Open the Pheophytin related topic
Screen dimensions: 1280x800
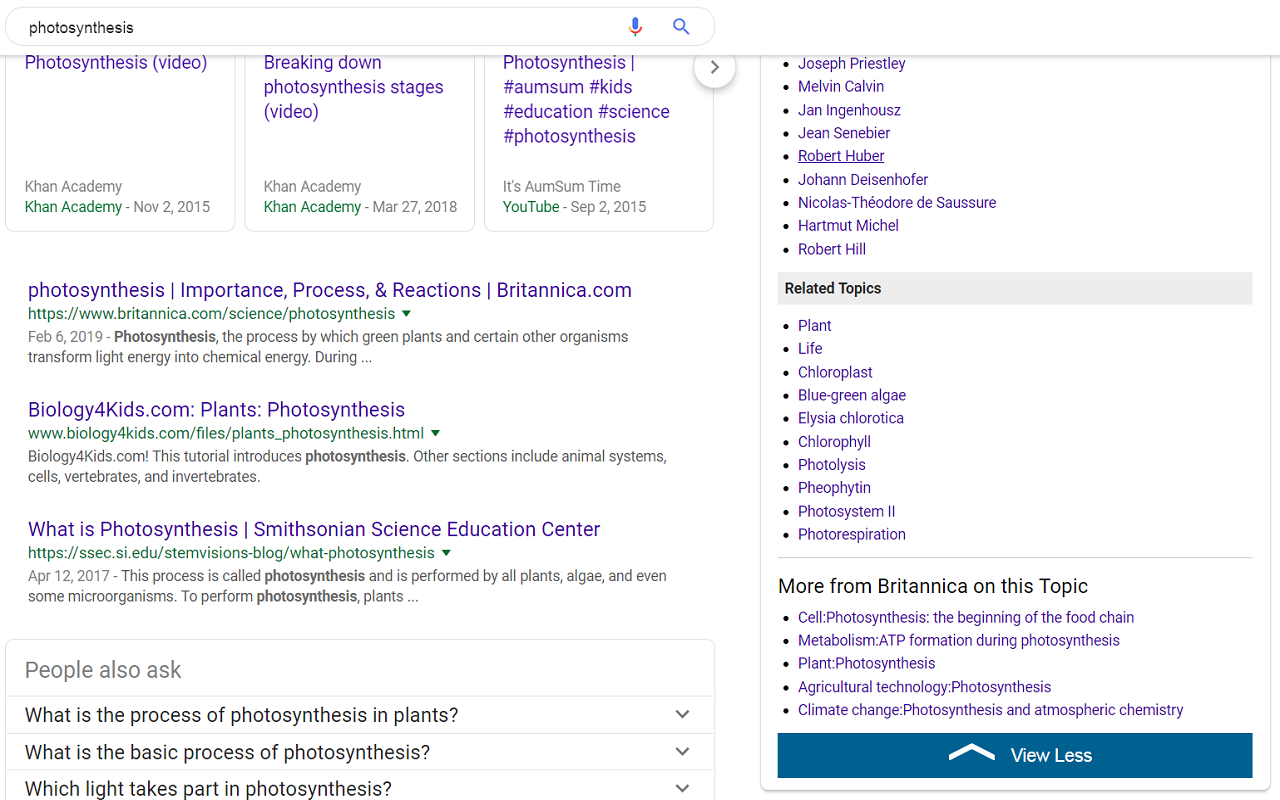pyautogui.click(x=834, y=488)
